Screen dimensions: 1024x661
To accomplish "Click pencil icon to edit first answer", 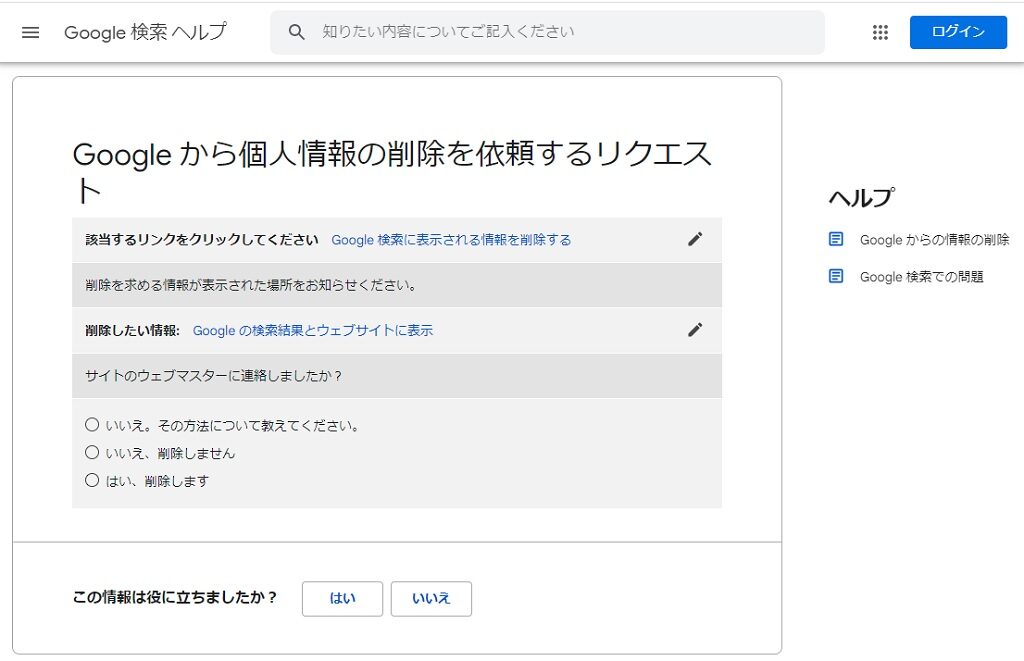I will point(695,239).
